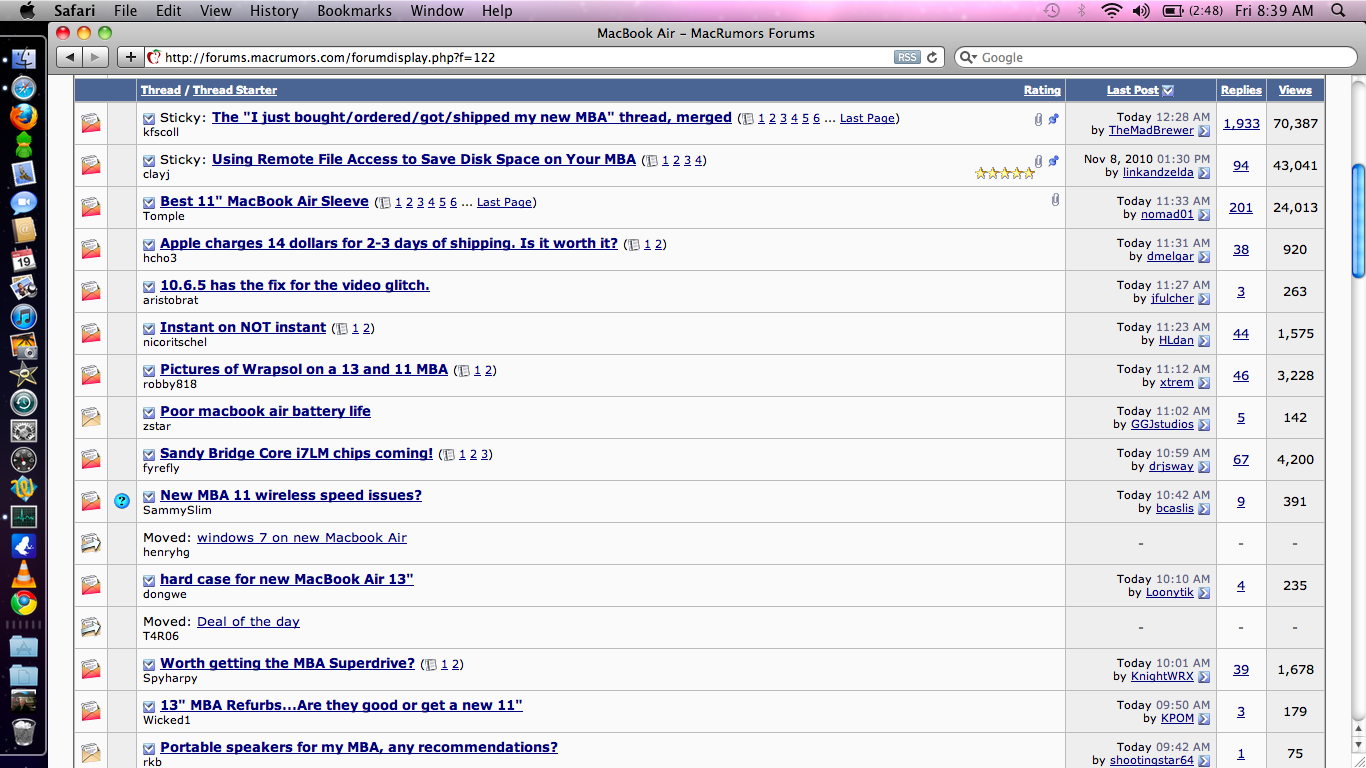Image resolution: width=1366 pixels, height=768 pixels.
Task: Click the battery status (2:48) indicator
Action: pos(1193,11)
